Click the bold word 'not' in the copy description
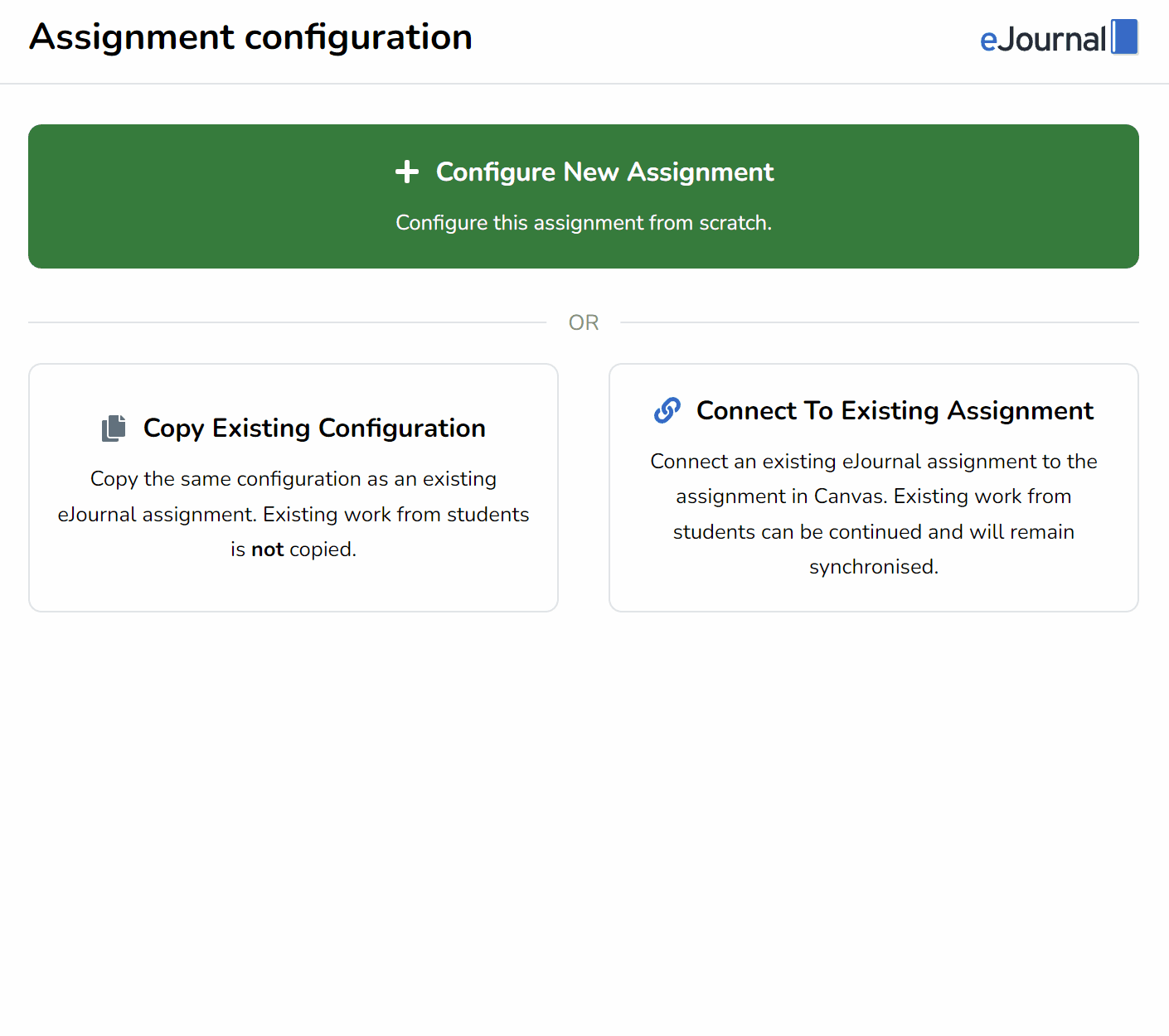 click(267, 549)
